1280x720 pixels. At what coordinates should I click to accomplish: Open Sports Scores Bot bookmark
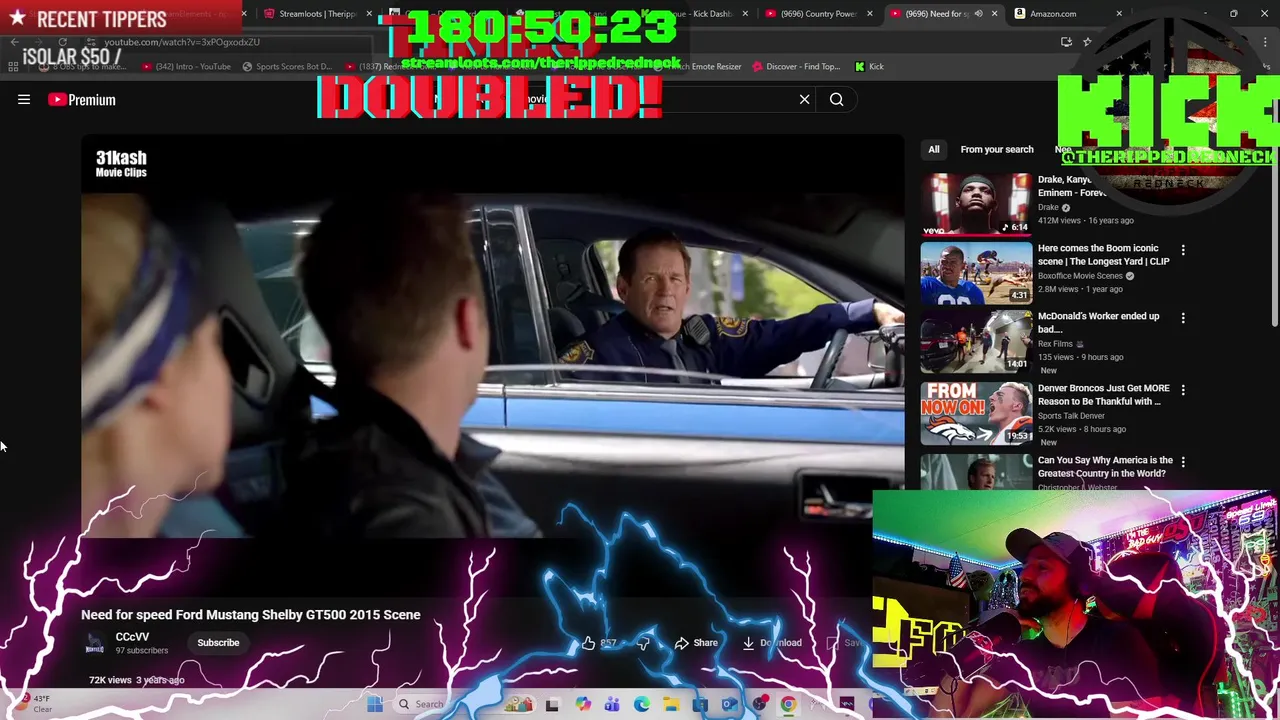coord(287,66)
